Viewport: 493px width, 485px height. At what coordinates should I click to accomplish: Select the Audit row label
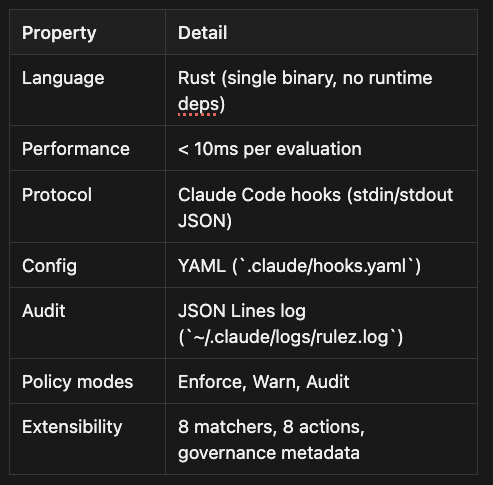[44, 311]
